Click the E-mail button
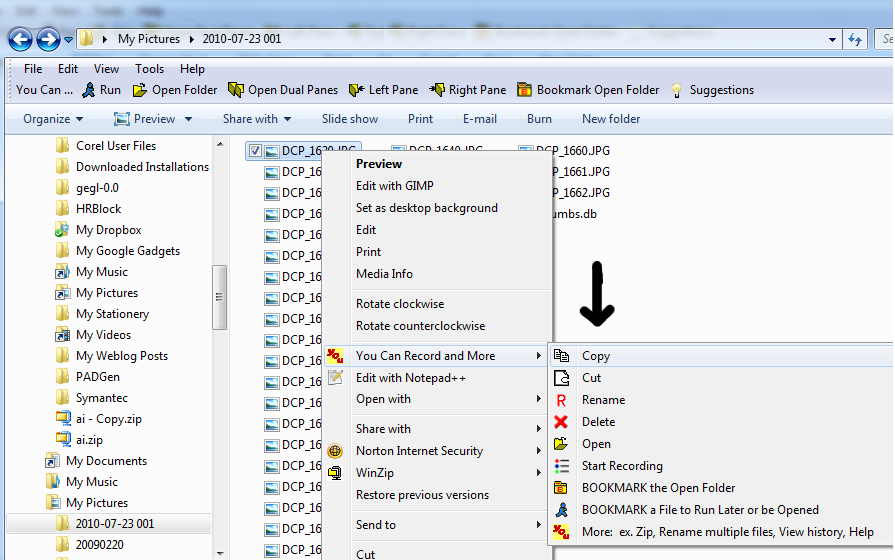Screen dimensions: 895x560 [480, 119]
